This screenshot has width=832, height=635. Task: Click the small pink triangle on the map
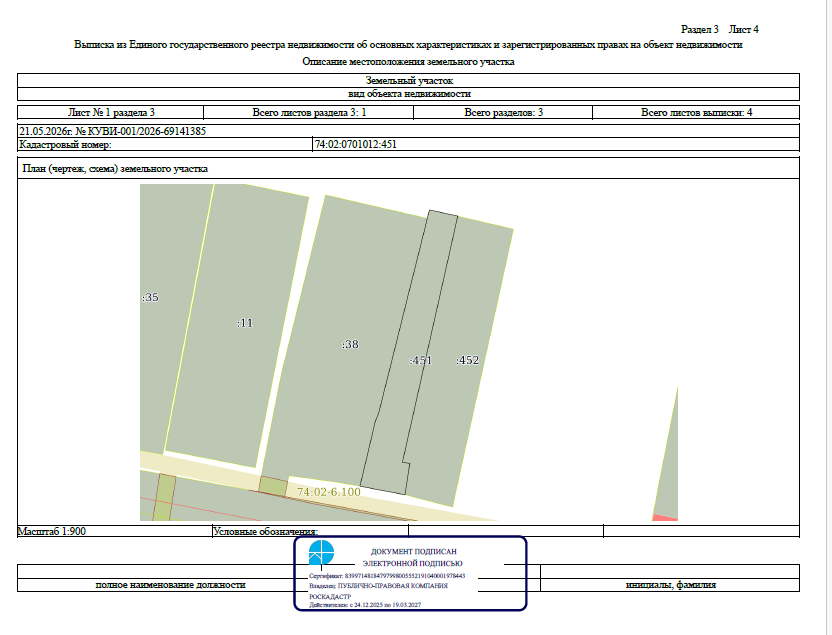[665, 518]
